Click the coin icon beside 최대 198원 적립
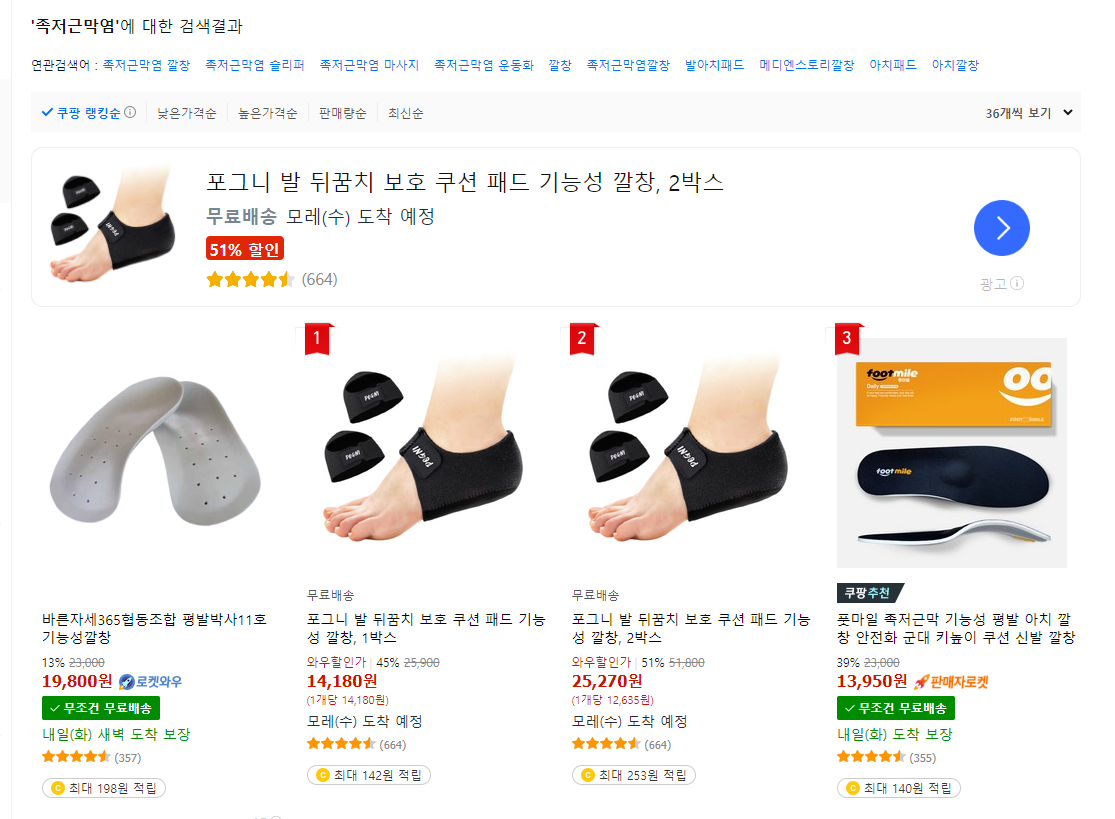Viewport: 1115px width, 819px height. tap(58, 788)
